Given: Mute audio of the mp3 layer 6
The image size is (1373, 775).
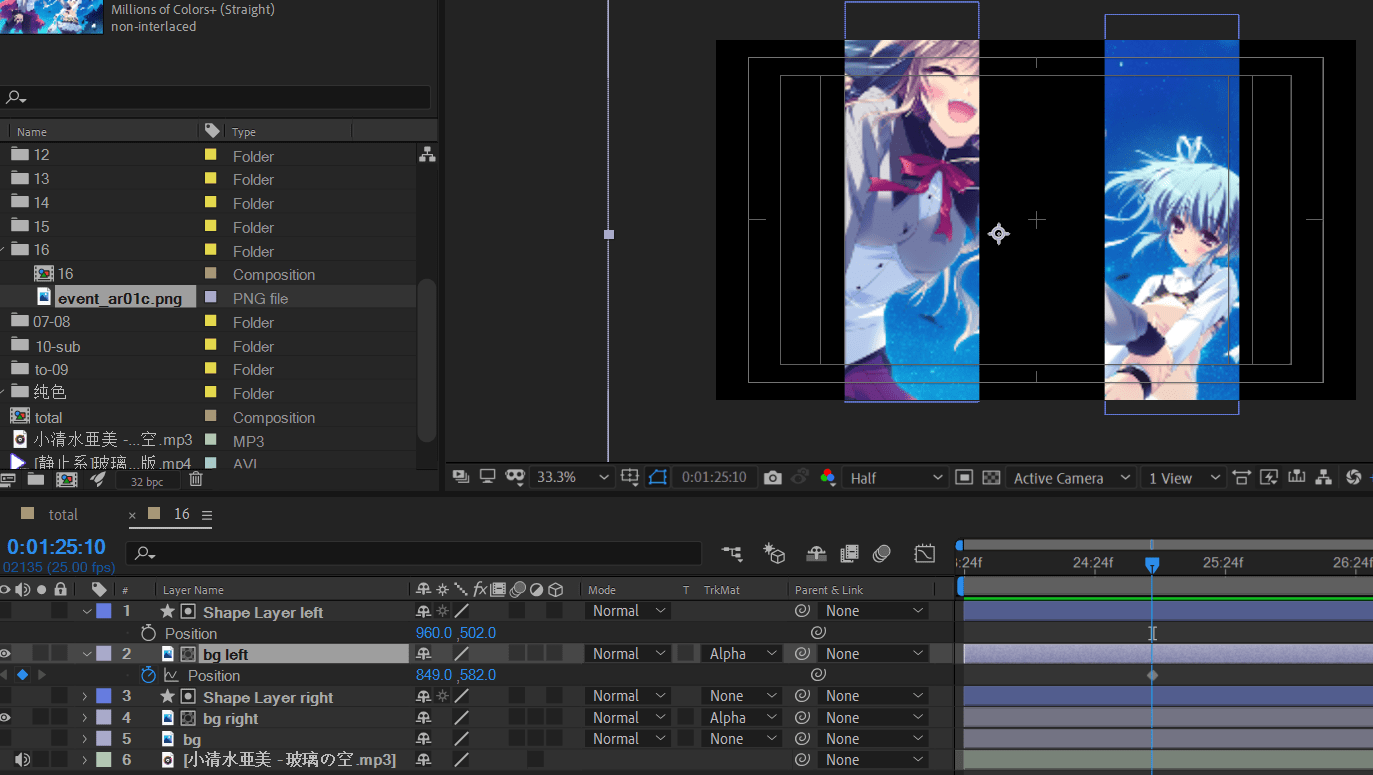Looking at the screenshot, I should [23, 760].
